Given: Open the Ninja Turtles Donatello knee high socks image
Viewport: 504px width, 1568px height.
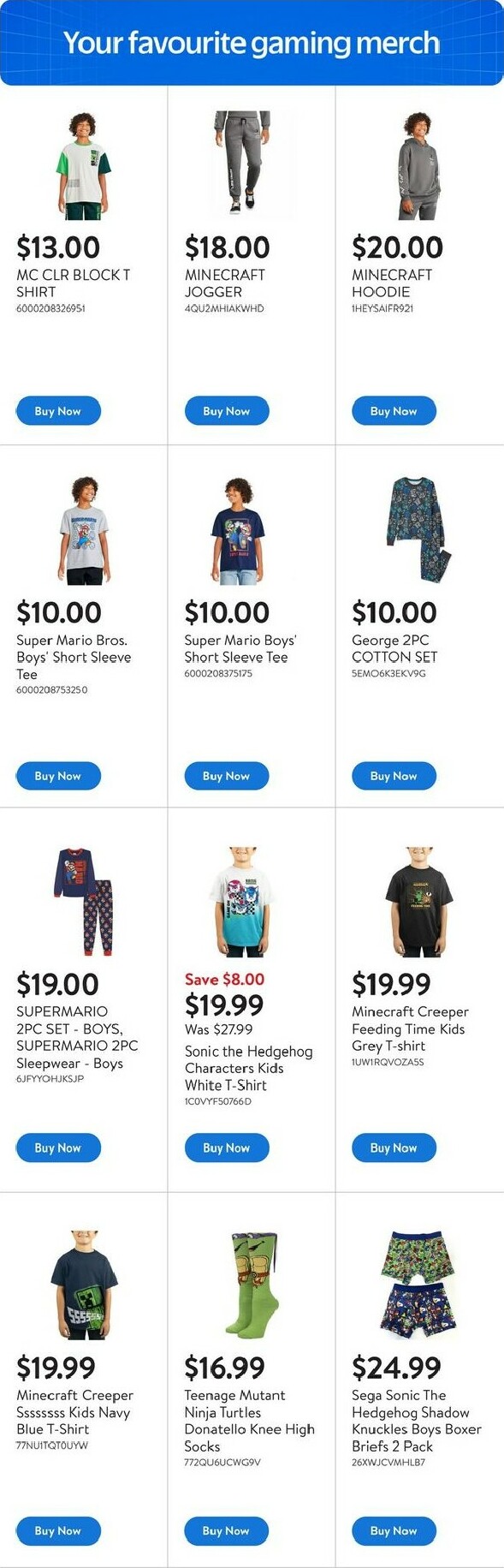Looking at the screenshot, I should click(x=251, y=1285).
